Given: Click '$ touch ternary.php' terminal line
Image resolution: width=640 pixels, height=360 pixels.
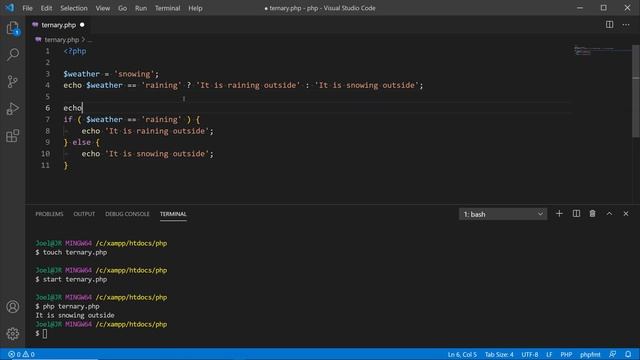Looking at the screenshot, I should (x=71, y=252).
